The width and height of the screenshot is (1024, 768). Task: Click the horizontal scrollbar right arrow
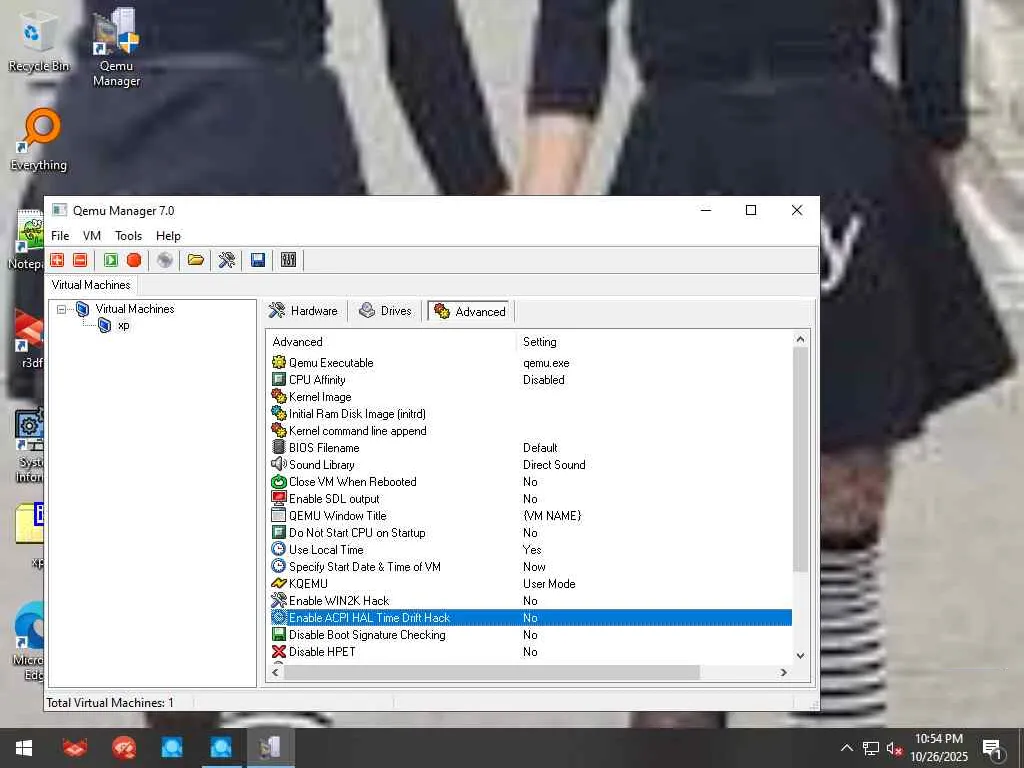[784, 672]
